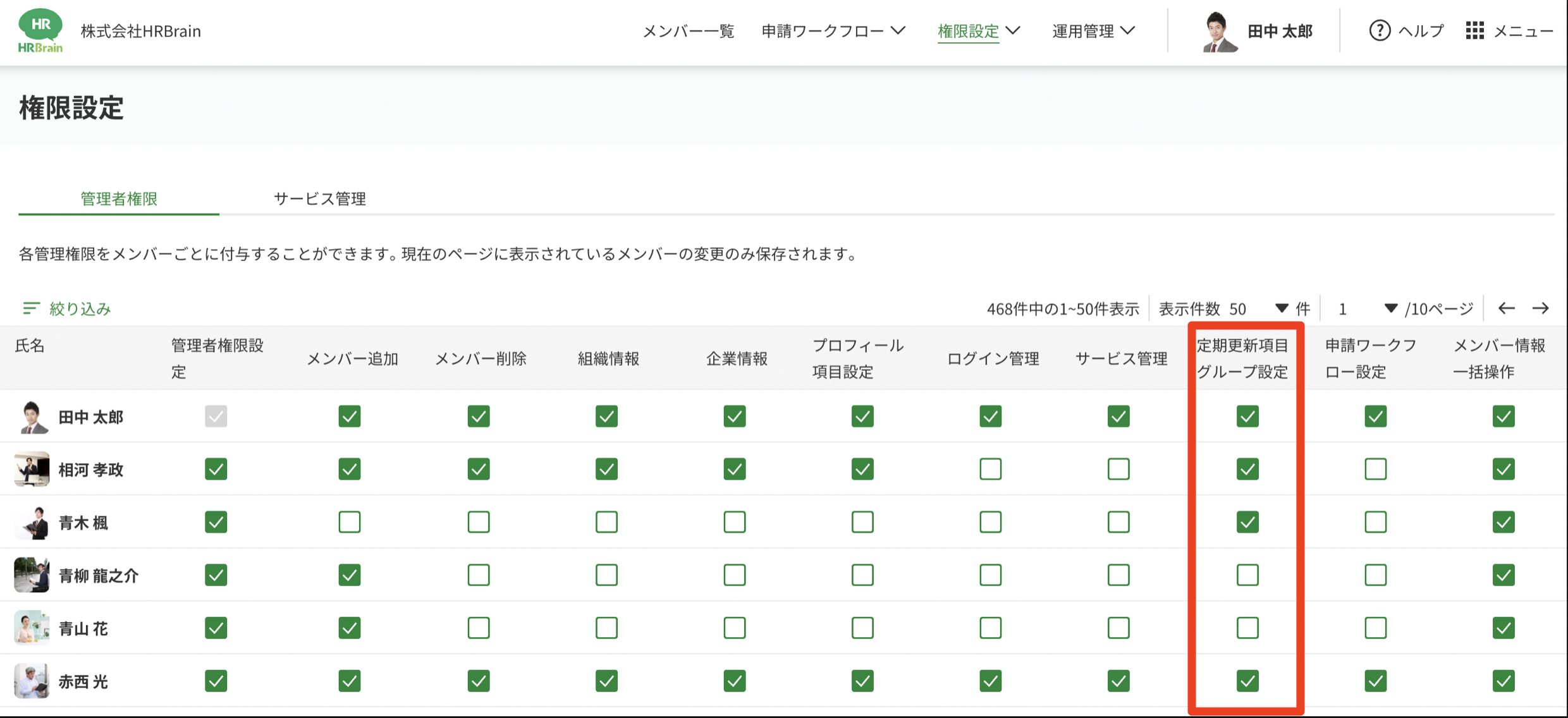
Task: Click the name 相河 孝政 in the table
Action: click(91, 470)
